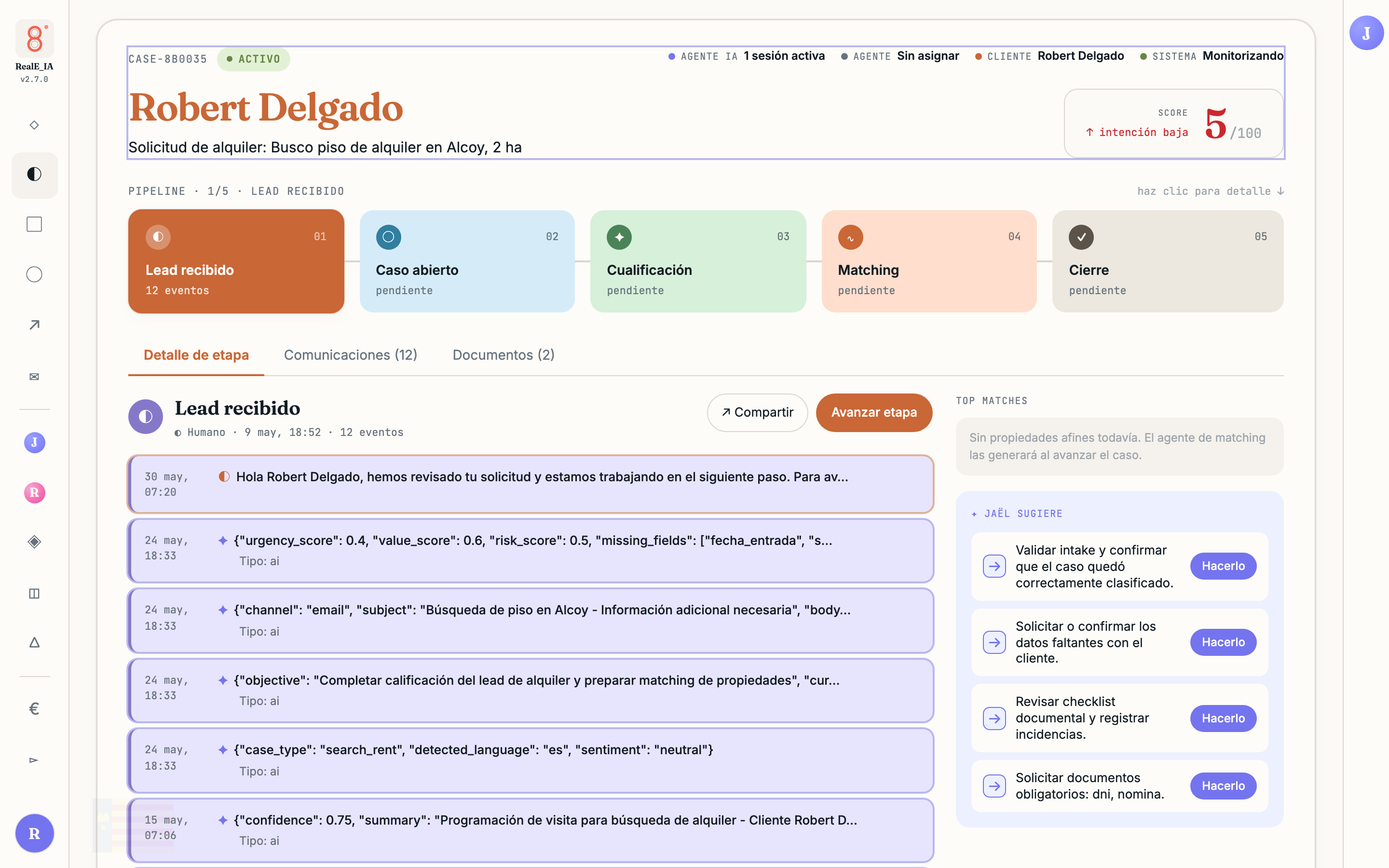This screenshot has width=1389, height=868.
Task: Switch to the Comunicaciones (12) tab
Action: [350, 355]
